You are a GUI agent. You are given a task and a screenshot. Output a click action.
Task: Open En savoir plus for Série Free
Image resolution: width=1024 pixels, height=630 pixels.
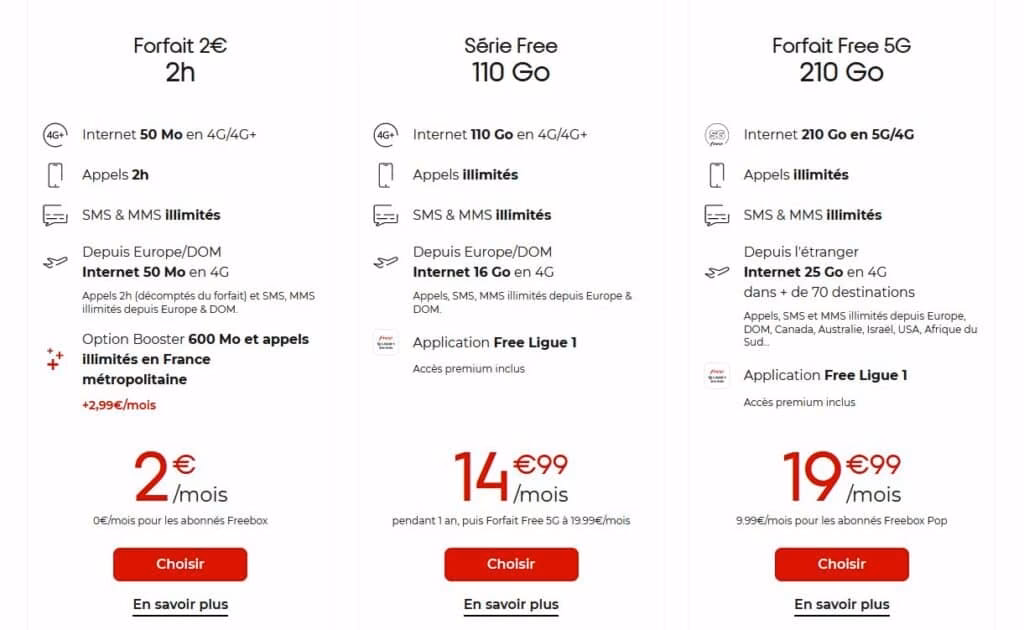click(511, 604)
